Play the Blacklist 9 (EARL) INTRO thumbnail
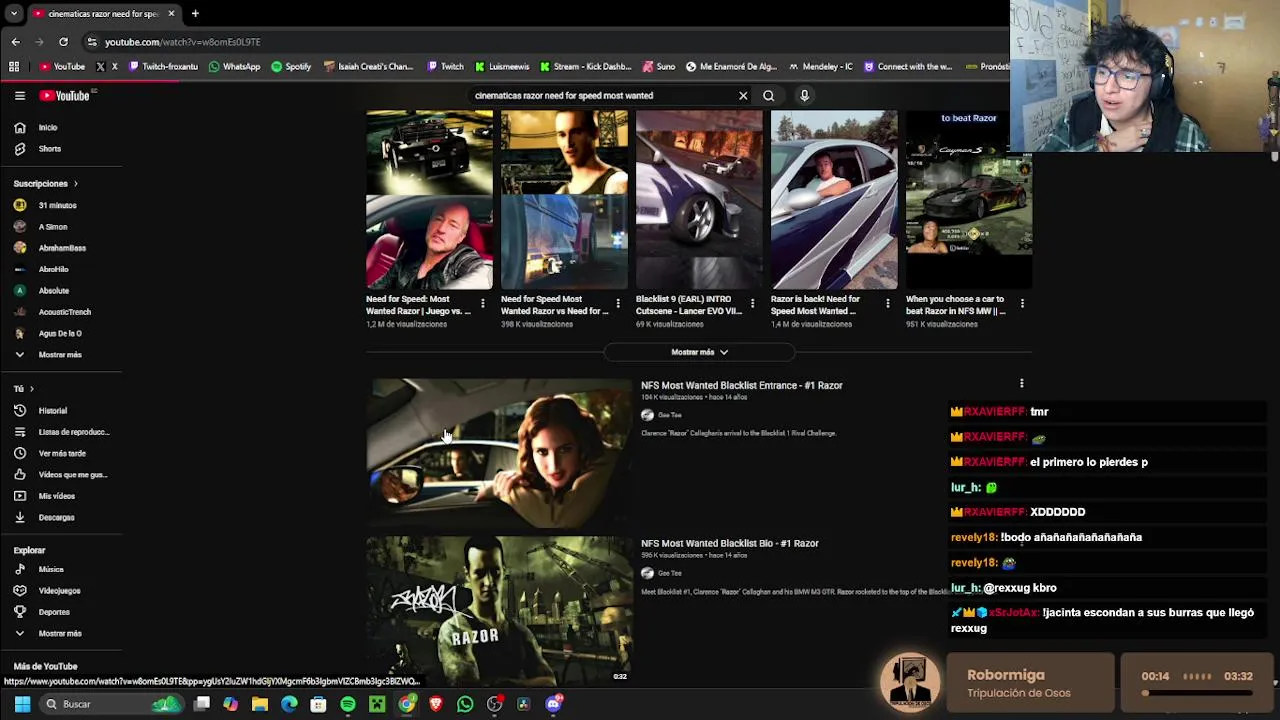The height and width of the screenshot is (720, 1280). [699, 199]
